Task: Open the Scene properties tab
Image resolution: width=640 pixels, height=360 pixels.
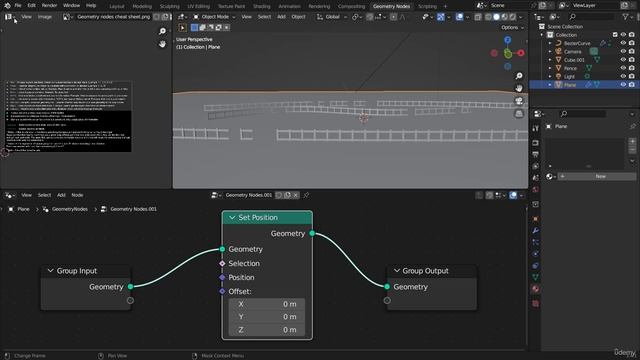Action: (x=536, y=178)
